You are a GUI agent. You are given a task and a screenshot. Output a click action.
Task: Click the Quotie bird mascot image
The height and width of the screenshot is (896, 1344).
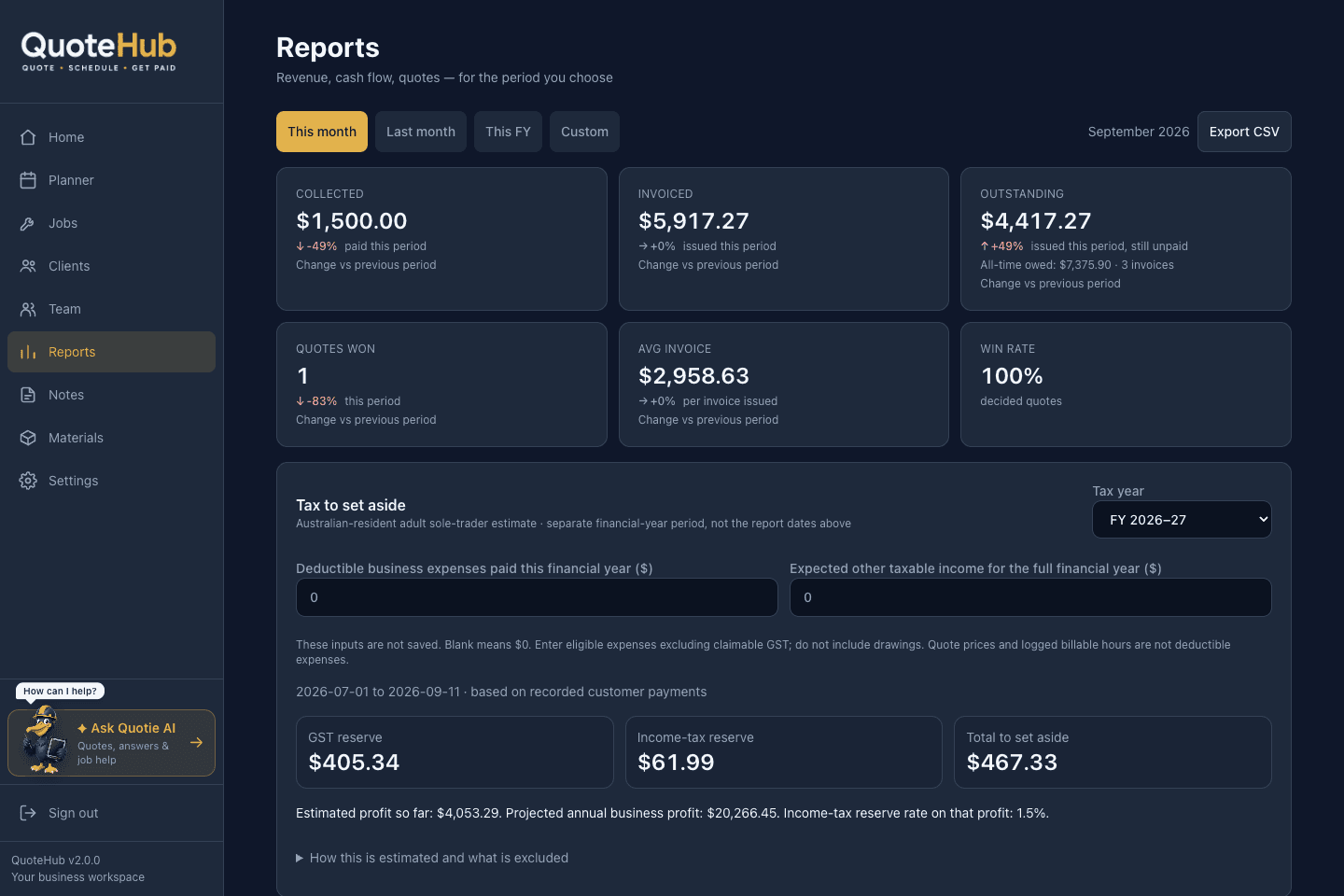point(44,740)
